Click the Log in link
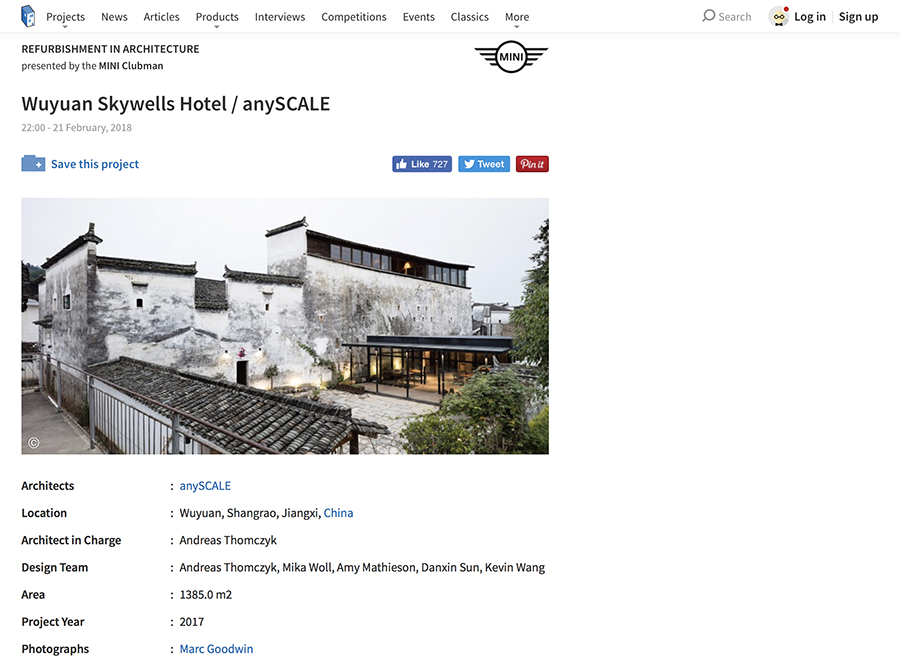Image resolution: width=900 pixels, height=658 pixels. pos(810,17)
